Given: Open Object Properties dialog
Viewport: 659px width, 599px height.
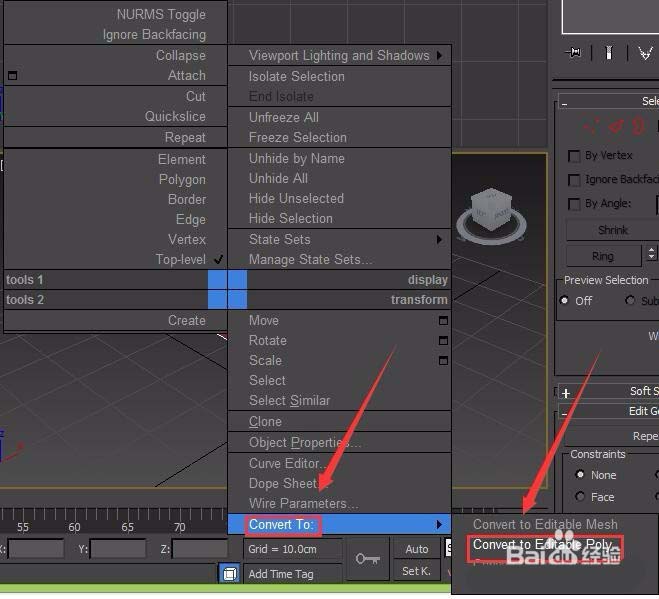Looking at the screenshot, I should pos(304,443).
